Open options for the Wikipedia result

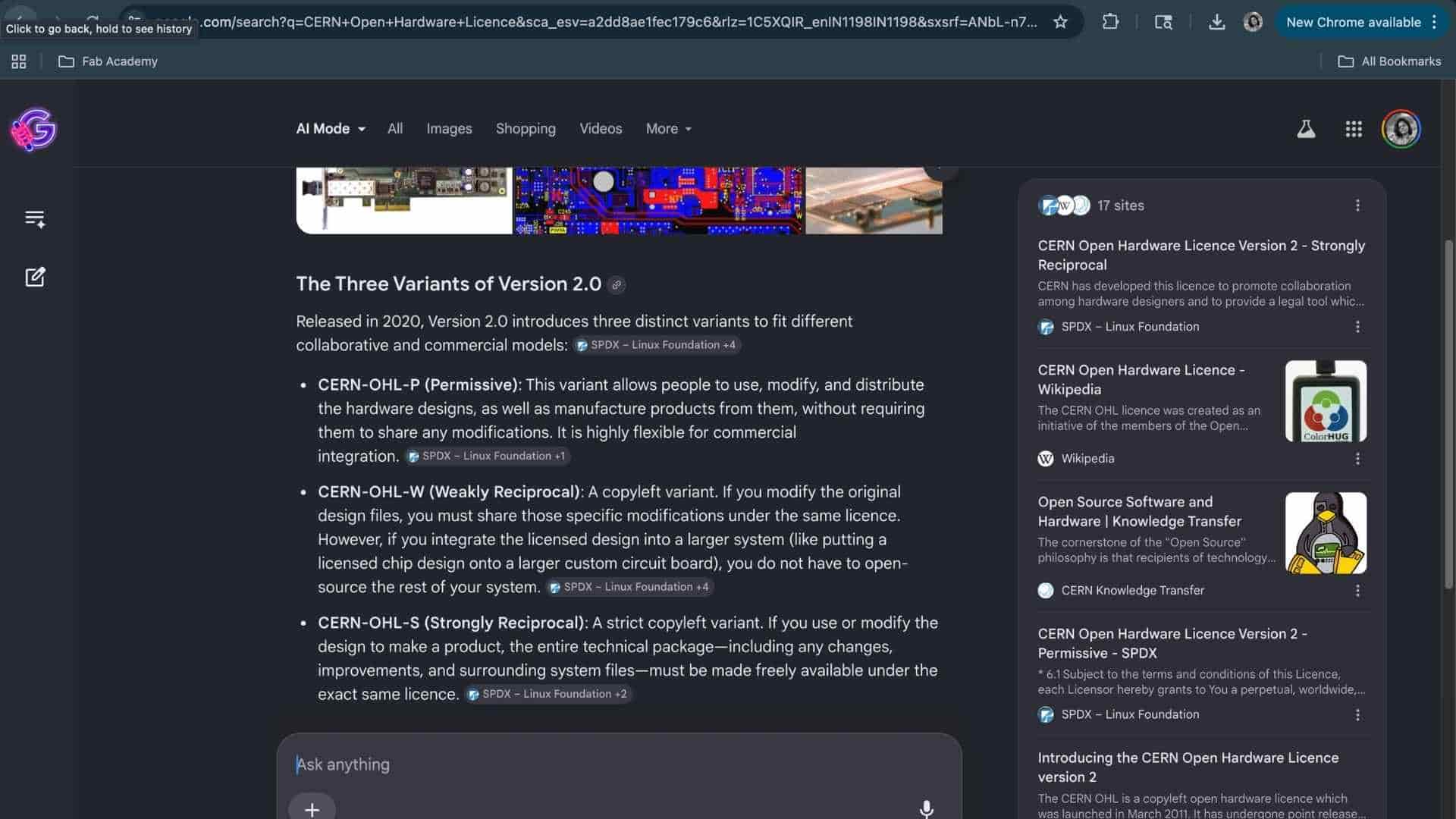(x=1357, y=459)
